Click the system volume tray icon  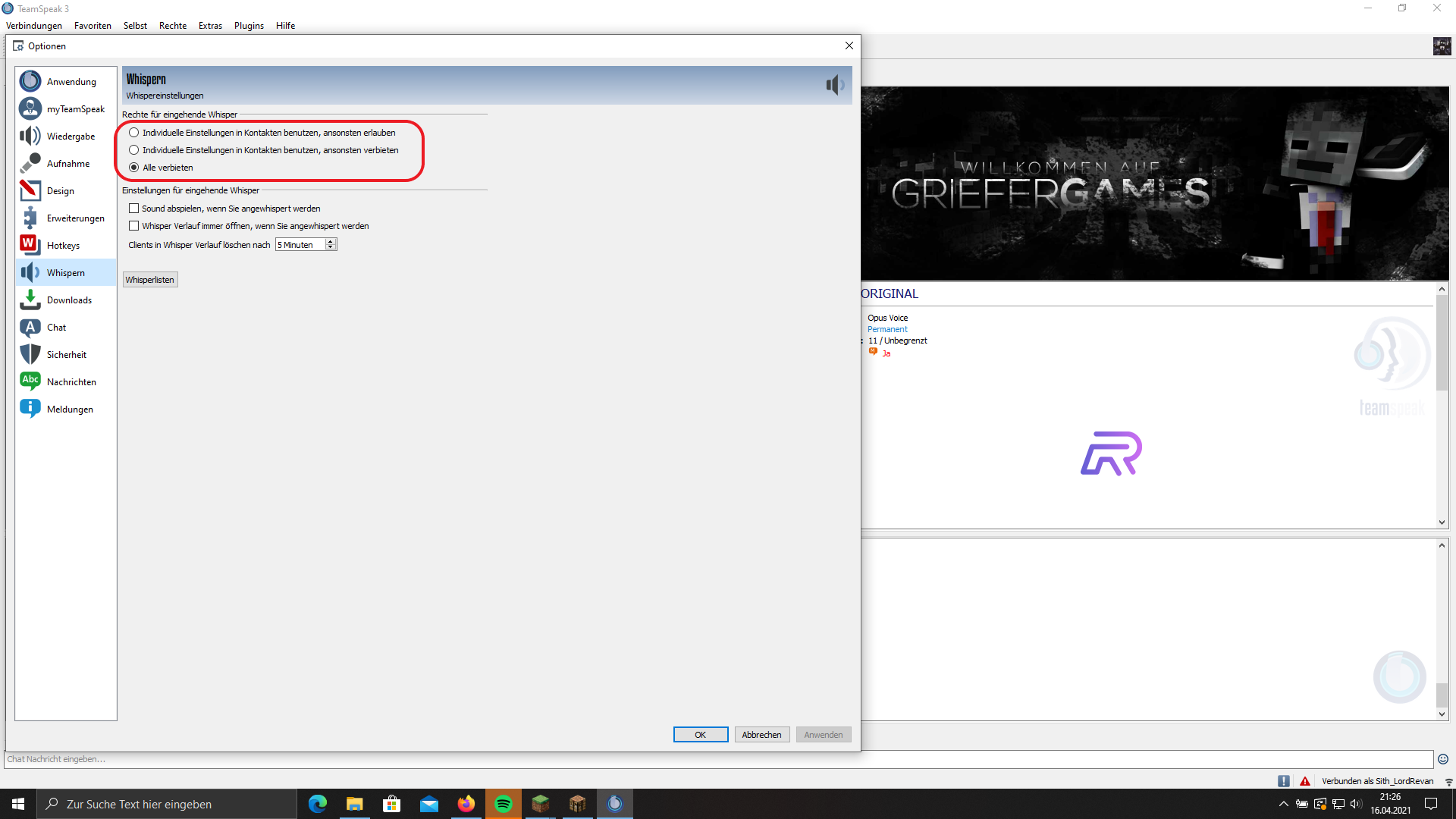[x=1356, y=804]
